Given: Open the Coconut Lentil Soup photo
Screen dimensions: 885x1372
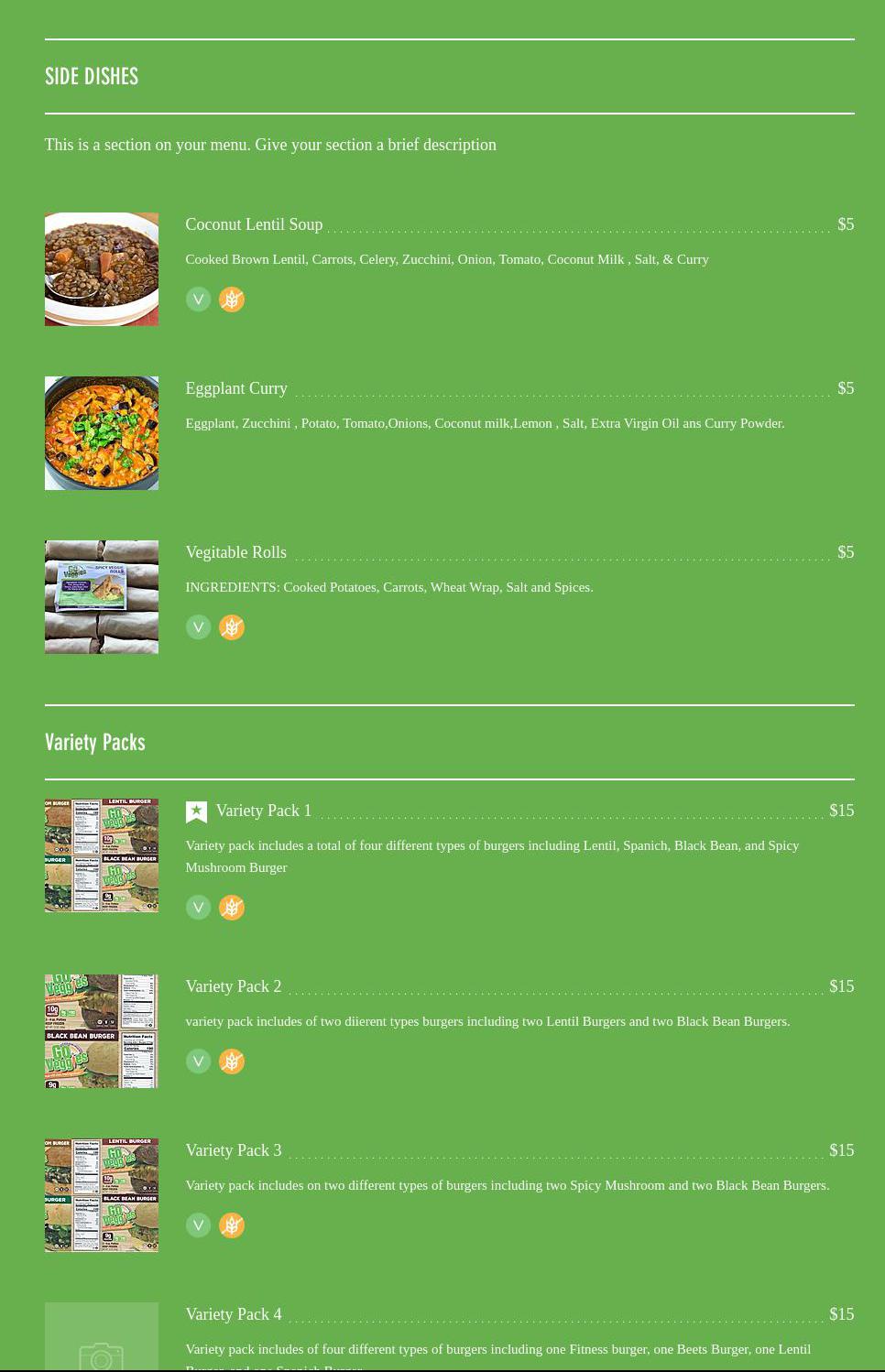Looking at the screenshot, I should [102, 269].
